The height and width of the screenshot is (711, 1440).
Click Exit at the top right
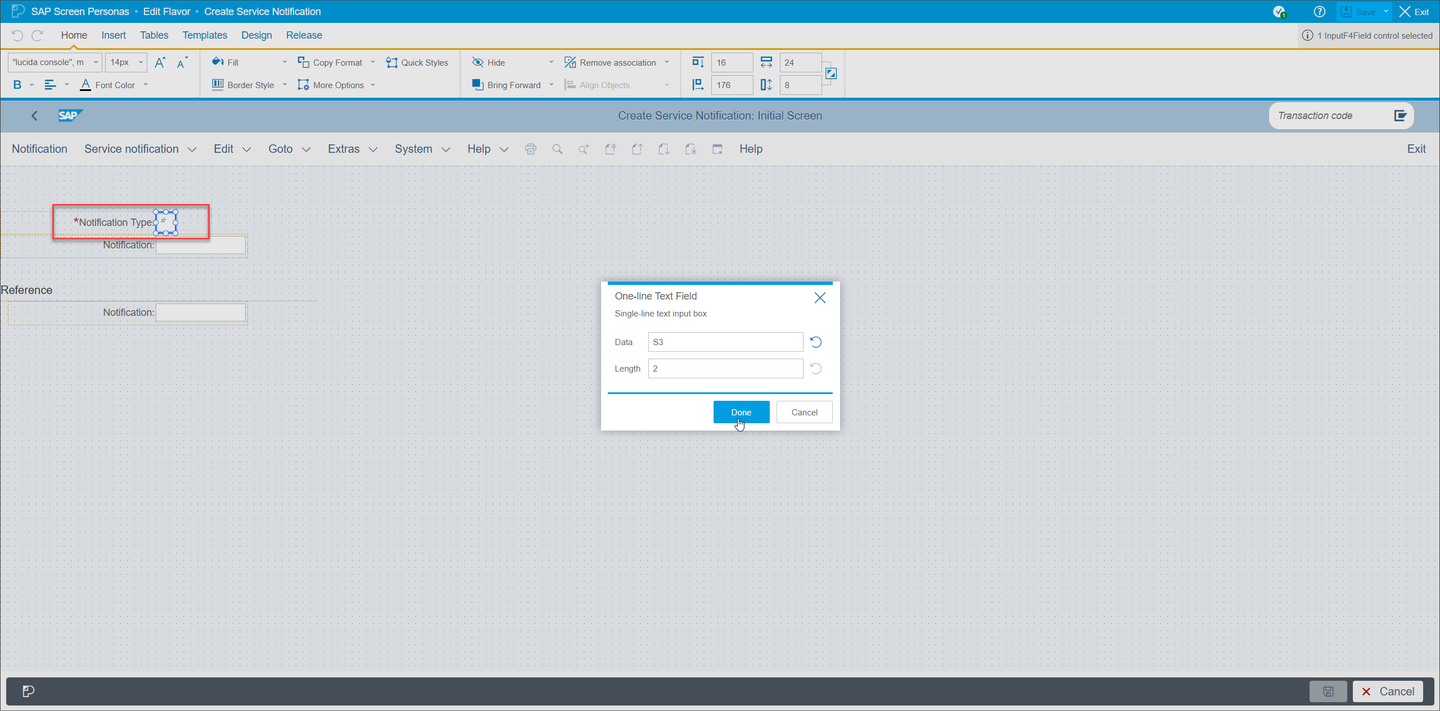point(1414,12)
